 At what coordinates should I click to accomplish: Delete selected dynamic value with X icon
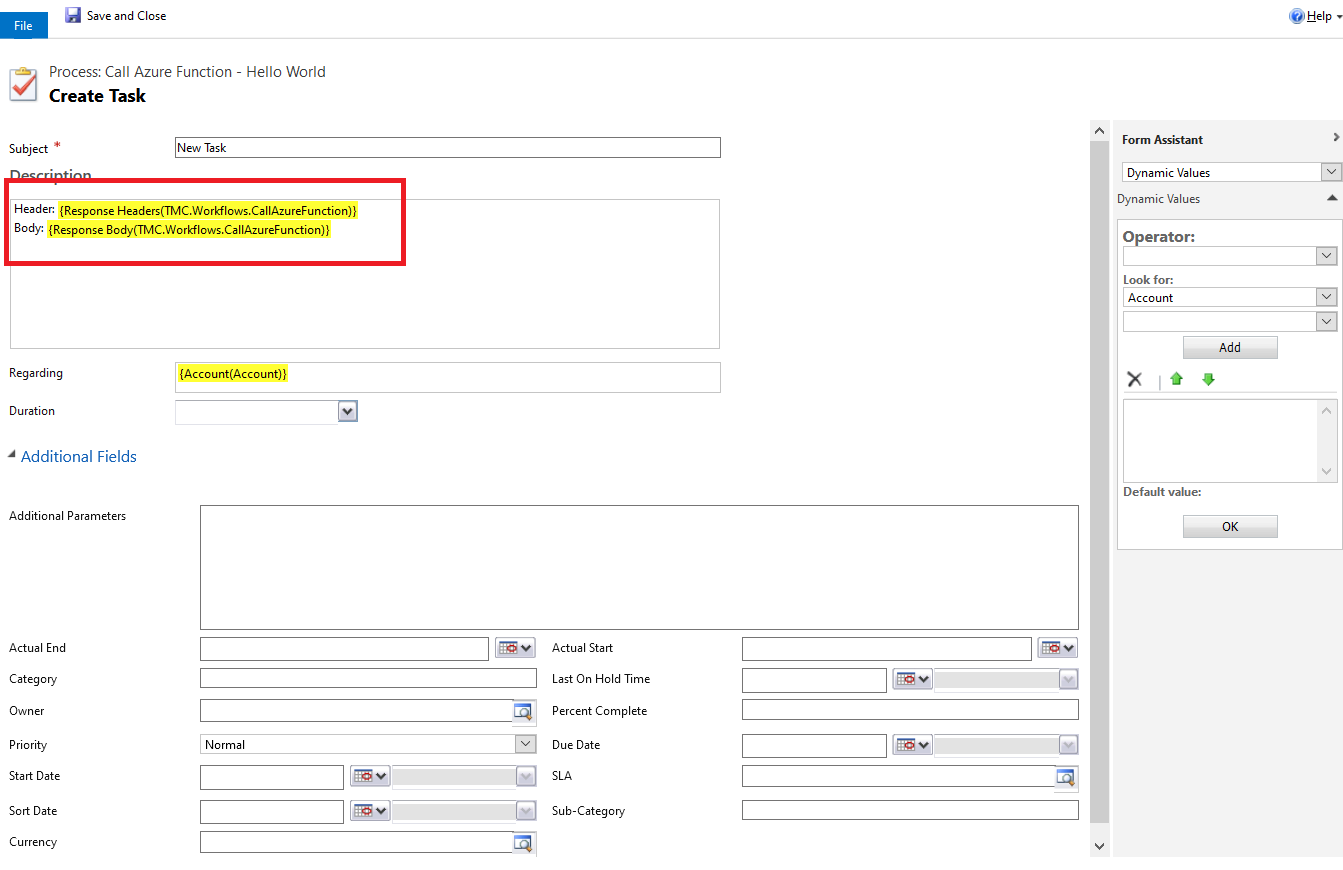[1134, 380]
